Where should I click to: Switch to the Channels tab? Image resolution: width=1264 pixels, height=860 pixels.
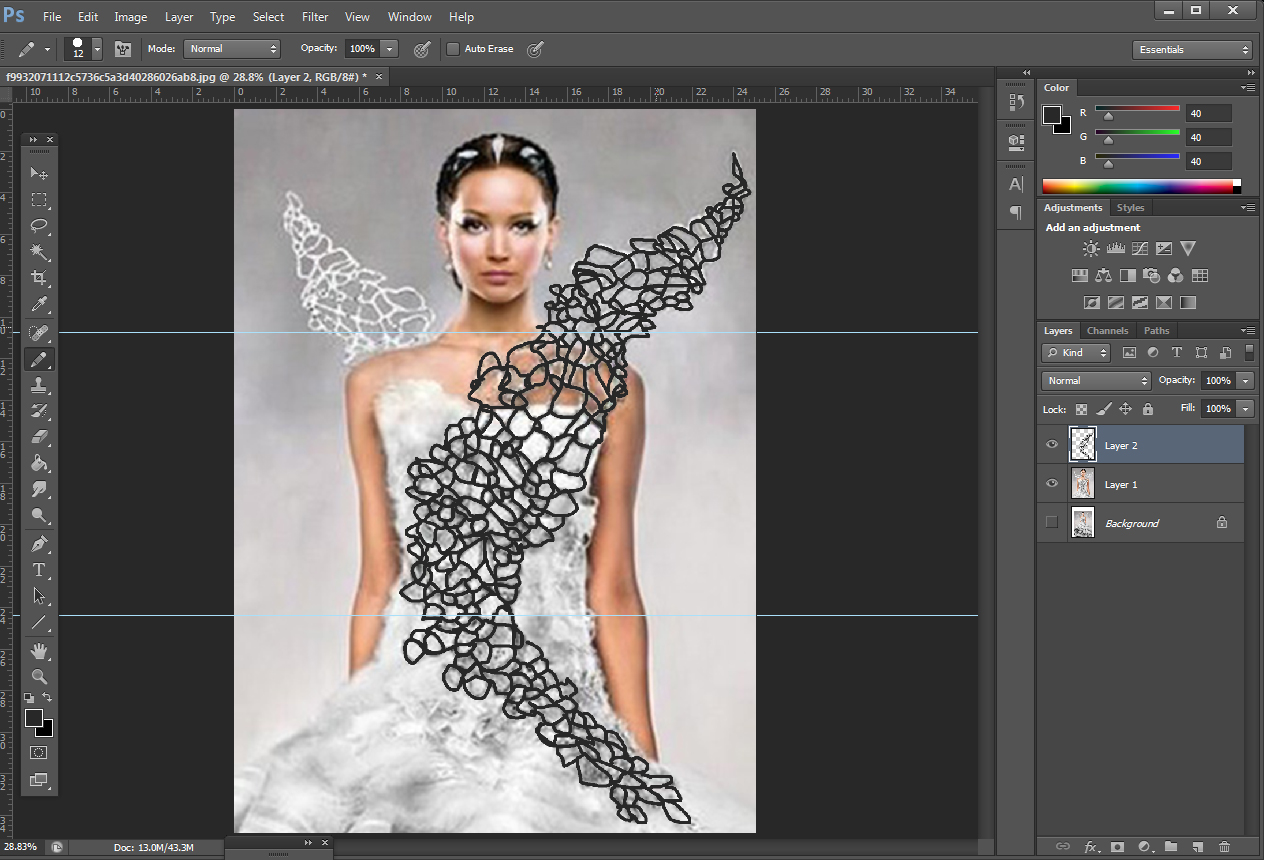pos(1107,331)
